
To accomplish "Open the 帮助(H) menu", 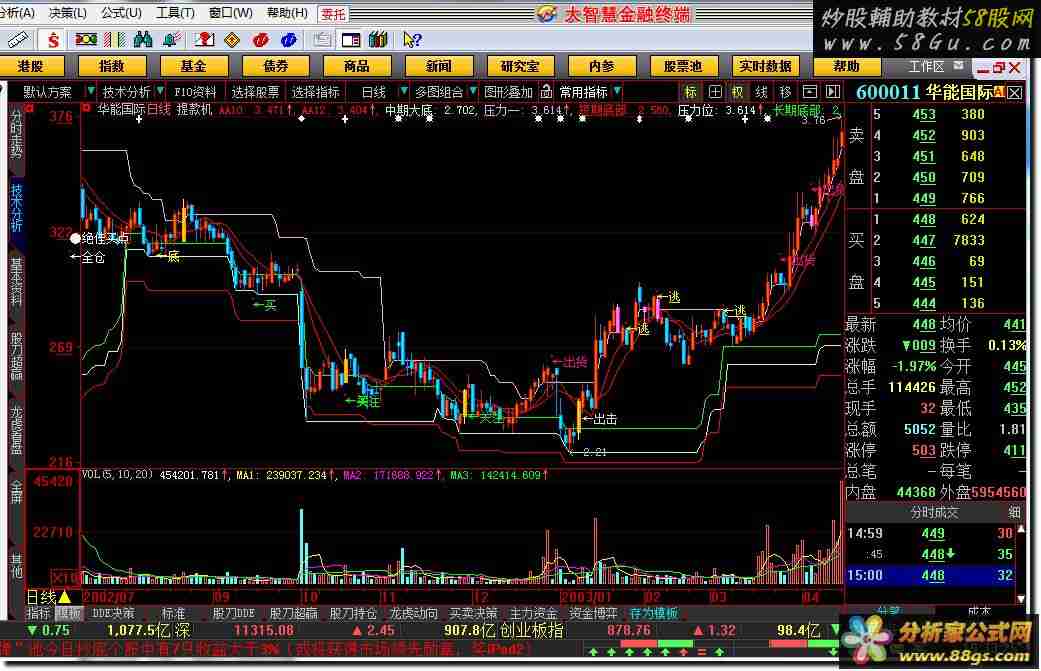I will click(287, 13).
